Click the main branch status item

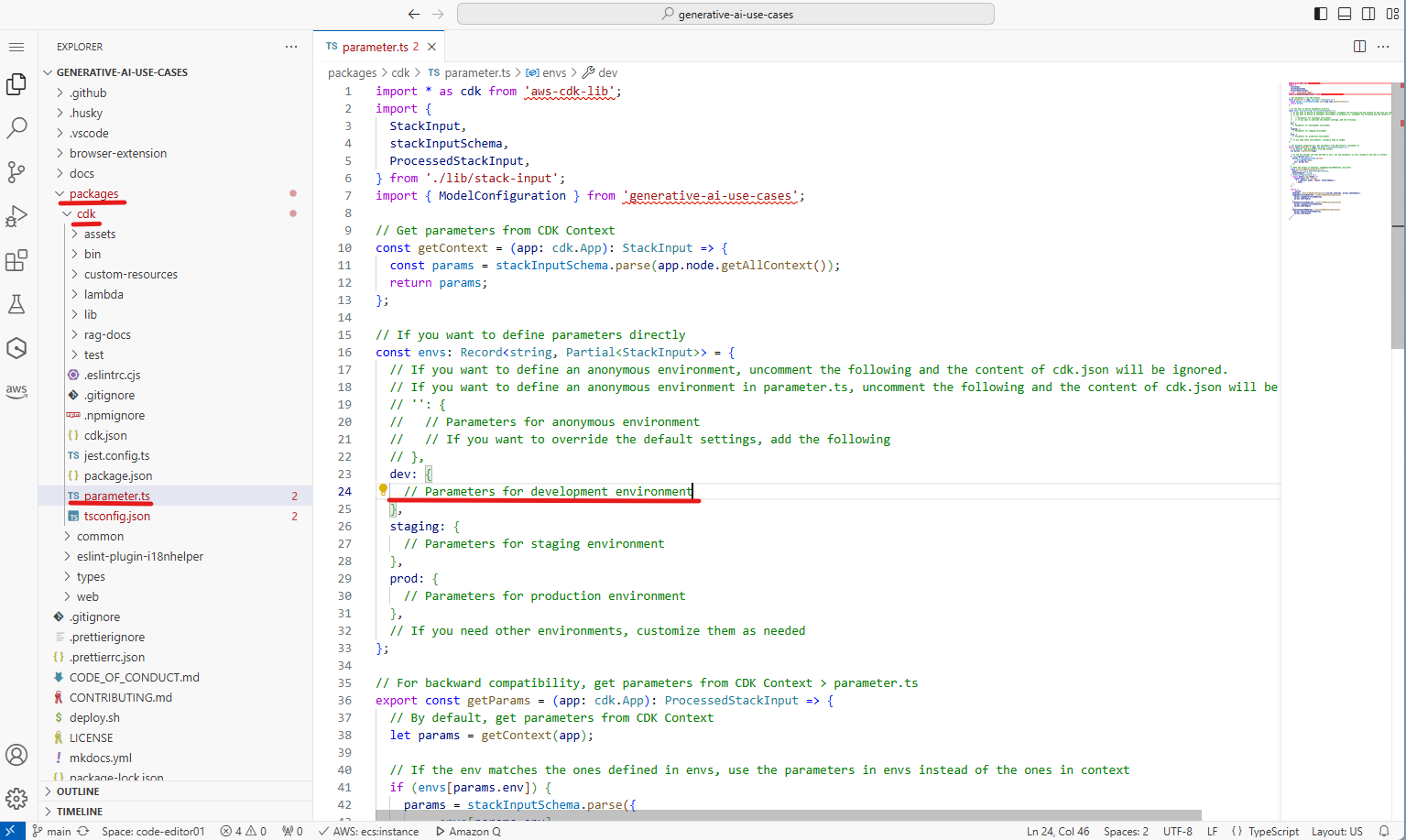coord(52,831)
